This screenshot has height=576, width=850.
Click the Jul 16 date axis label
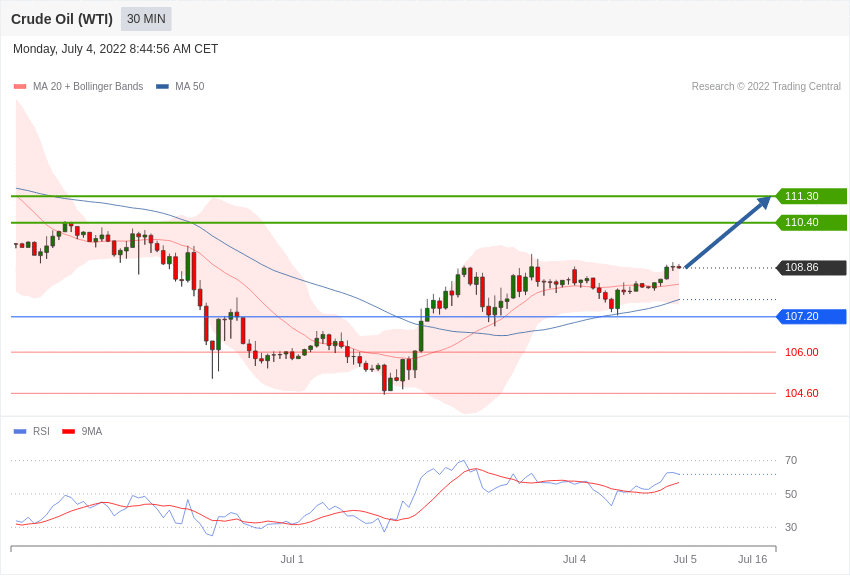753,559
